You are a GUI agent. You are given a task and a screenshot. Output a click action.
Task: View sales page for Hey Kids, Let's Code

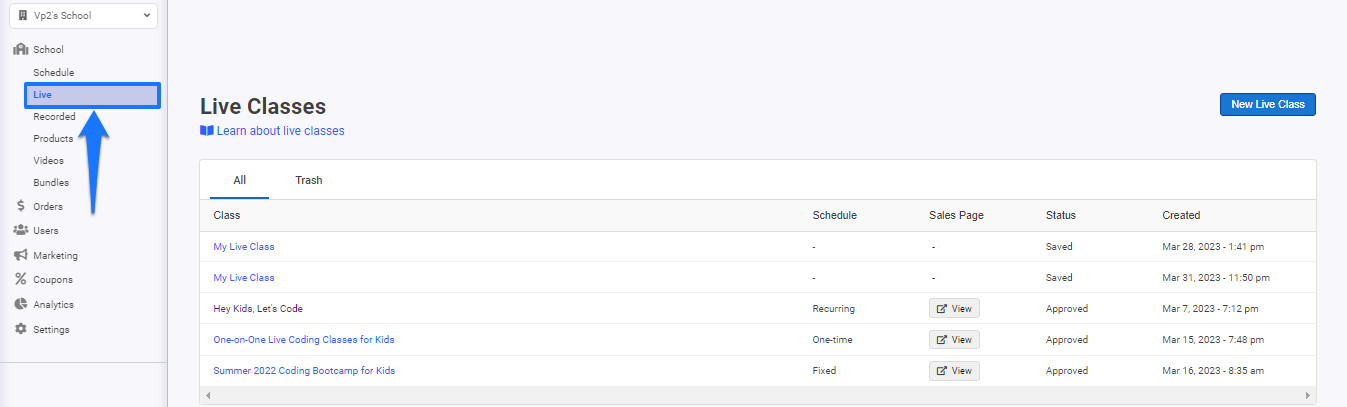954,308
